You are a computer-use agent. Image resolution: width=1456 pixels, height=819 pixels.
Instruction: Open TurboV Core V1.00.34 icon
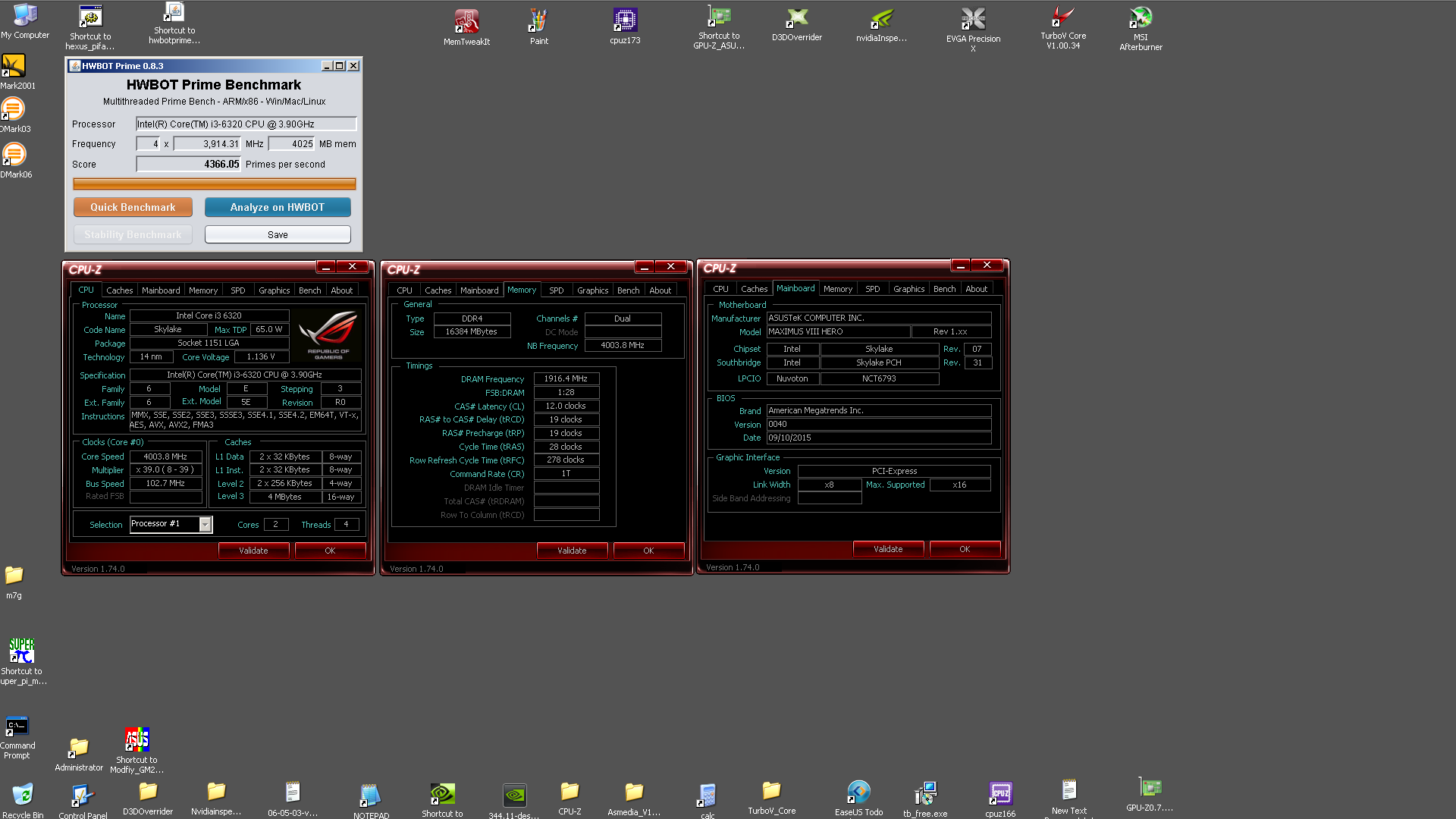[x=1062, y=27]
